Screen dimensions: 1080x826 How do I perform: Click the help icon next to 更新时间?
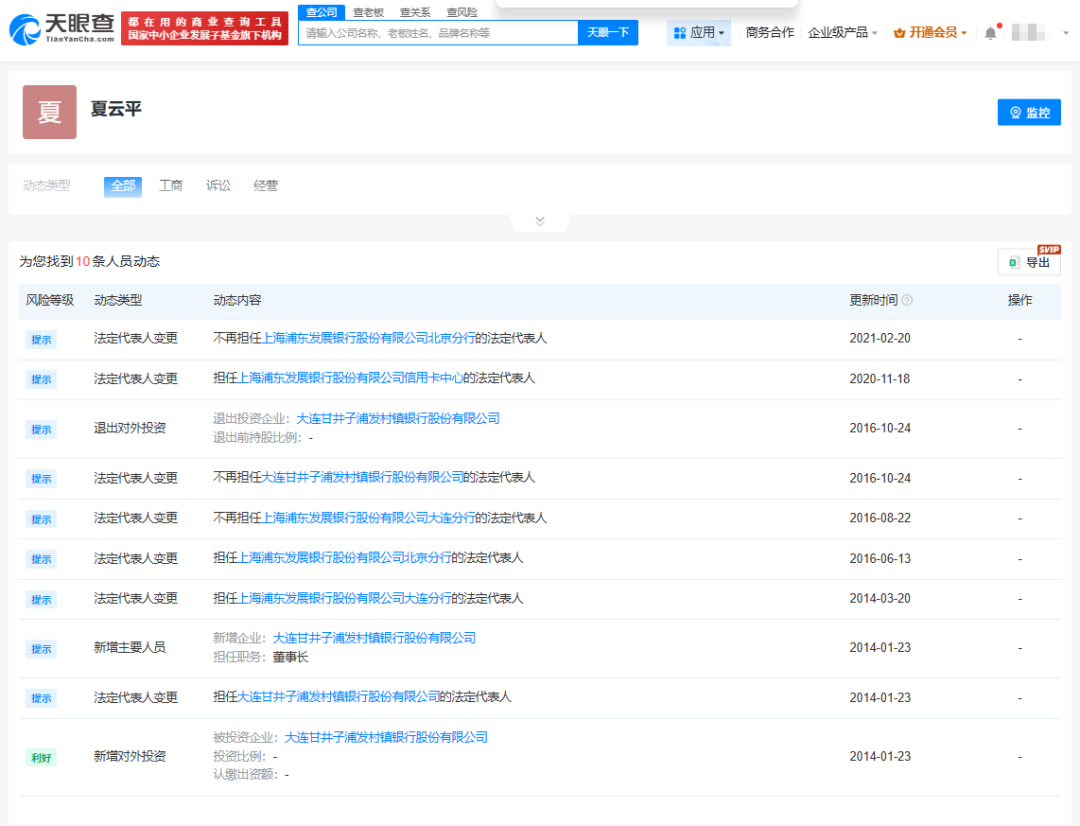point(908,300)
